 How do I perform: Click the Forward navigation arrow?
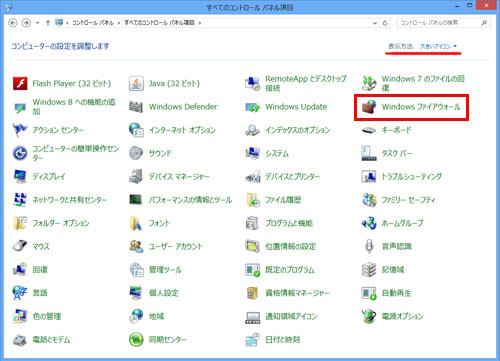point(26,23)
